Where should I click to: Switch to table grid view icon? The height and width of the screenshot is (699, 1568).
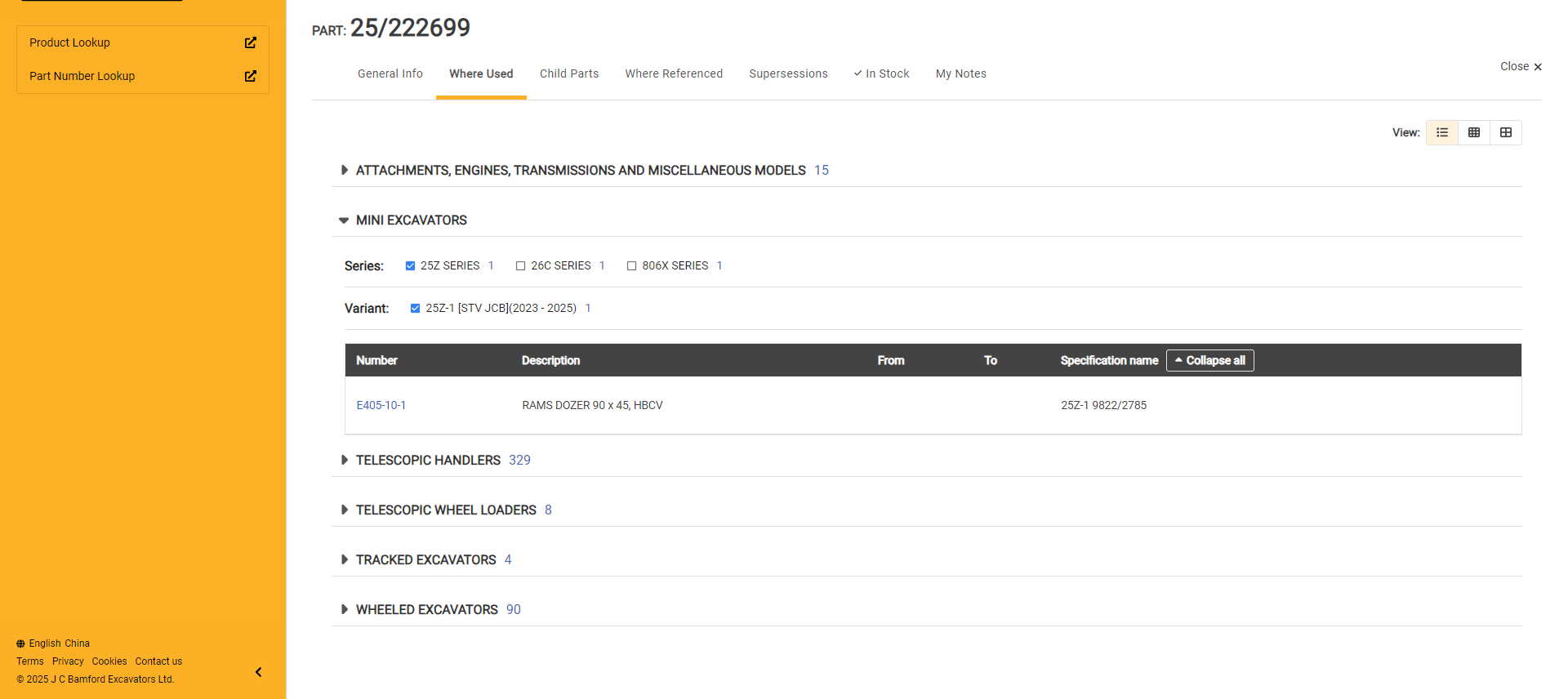point(1474,132)
